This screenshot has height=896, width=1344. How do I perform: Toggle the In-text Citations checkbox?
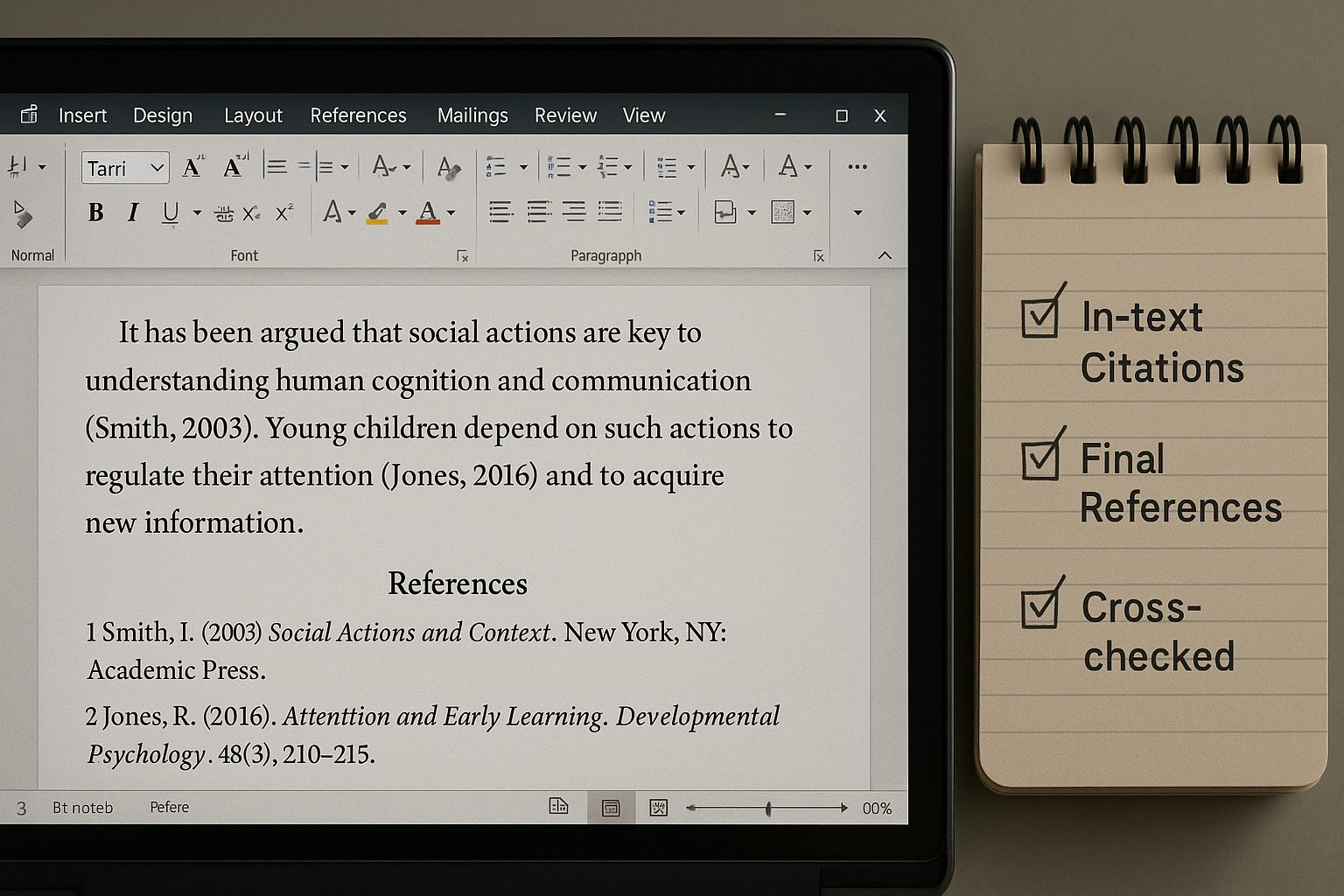(1040, 317)
